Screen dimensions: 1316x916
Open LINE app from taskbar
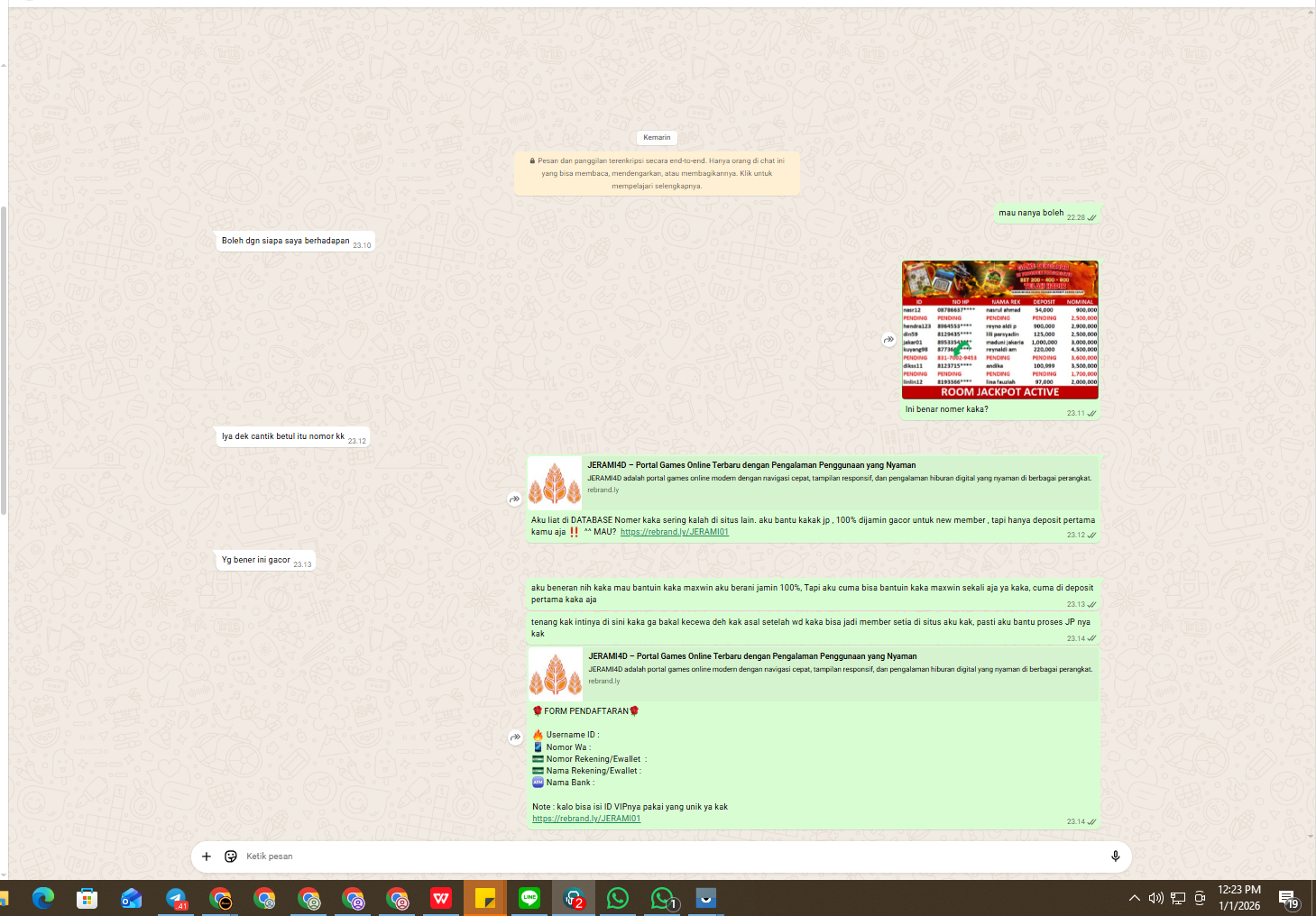click(529, 898)
